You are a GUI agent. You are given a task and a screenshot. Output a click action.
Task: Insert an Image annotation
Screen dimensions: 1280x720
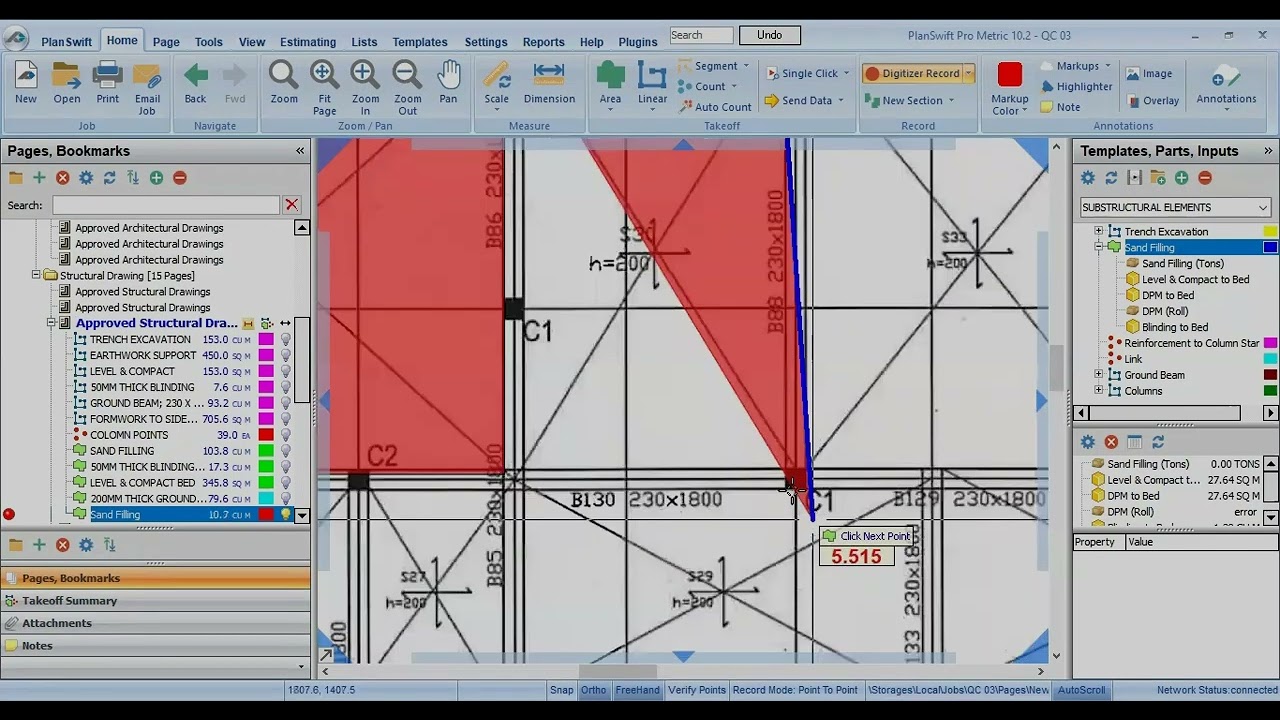coord(1149,74)
